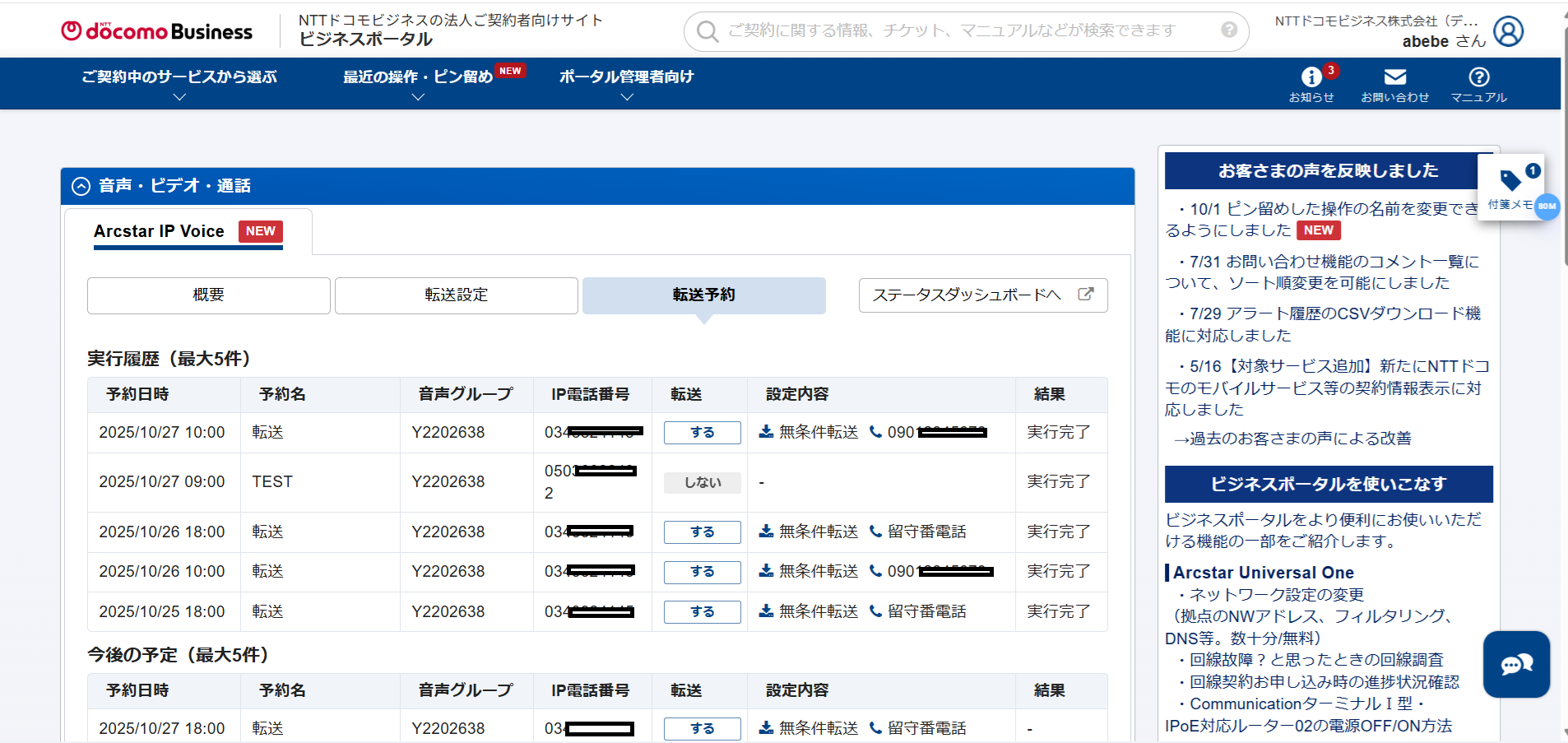Toggle する on the 2025/10/27 10:00 row
This screenshot has width=1568, height=743.
(x=702, y=433)
